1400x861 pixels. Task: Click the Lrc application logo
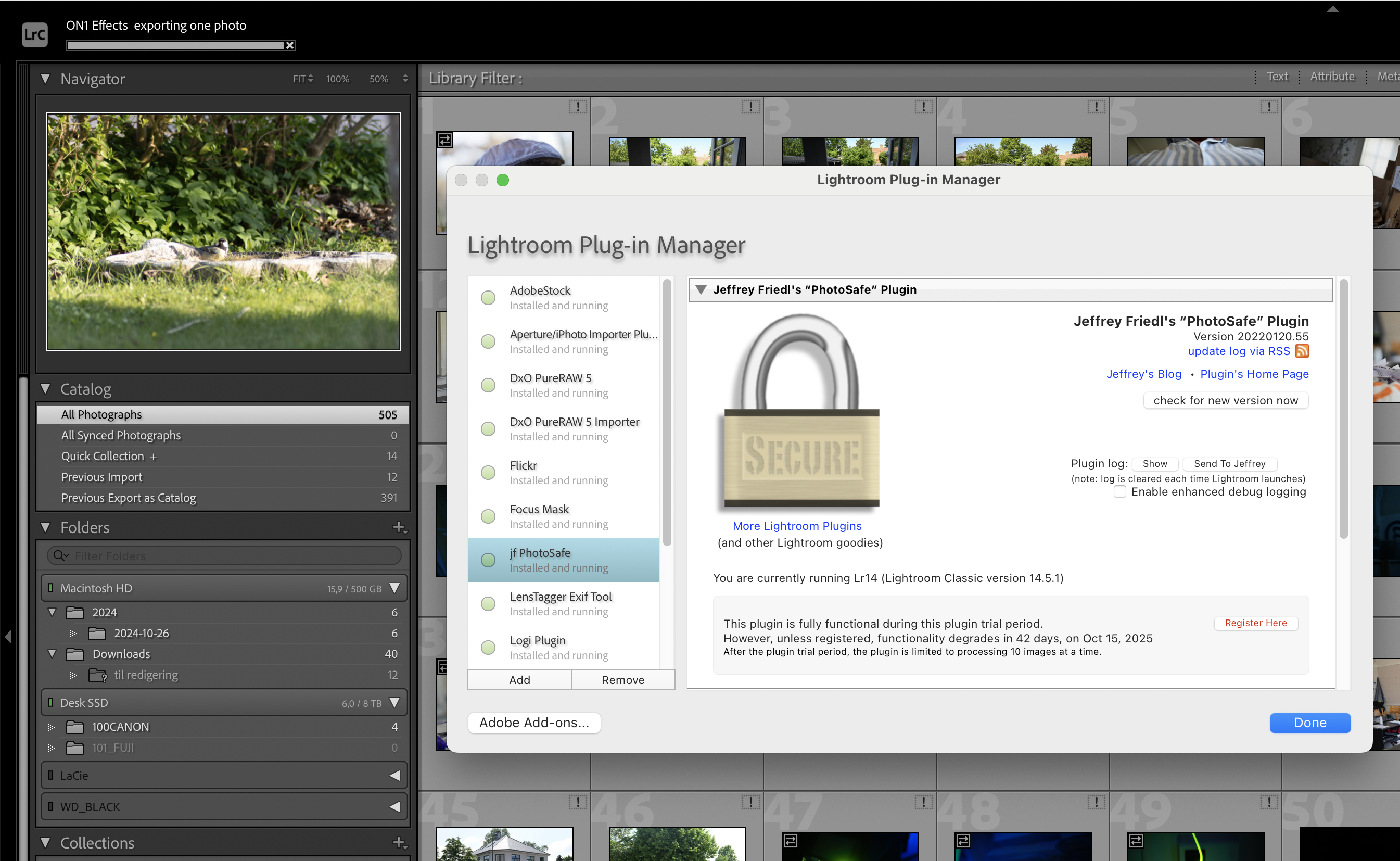pyautogui.click(x=34, y=34)
